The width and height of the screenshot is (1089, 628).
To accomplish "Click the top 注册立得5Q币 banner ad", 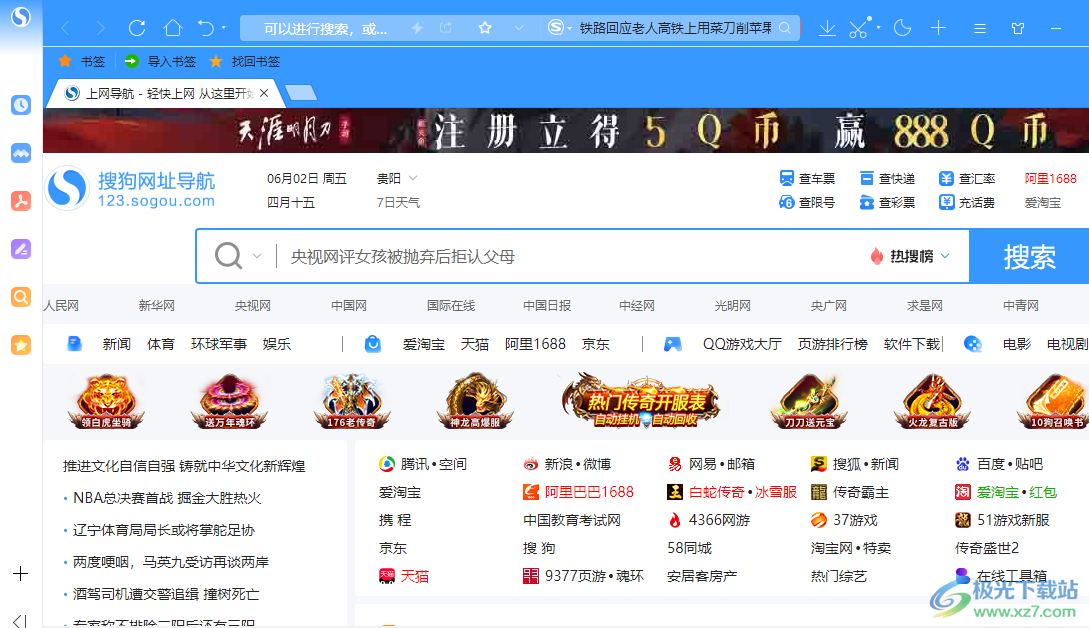I will click(x=566, y=131).
